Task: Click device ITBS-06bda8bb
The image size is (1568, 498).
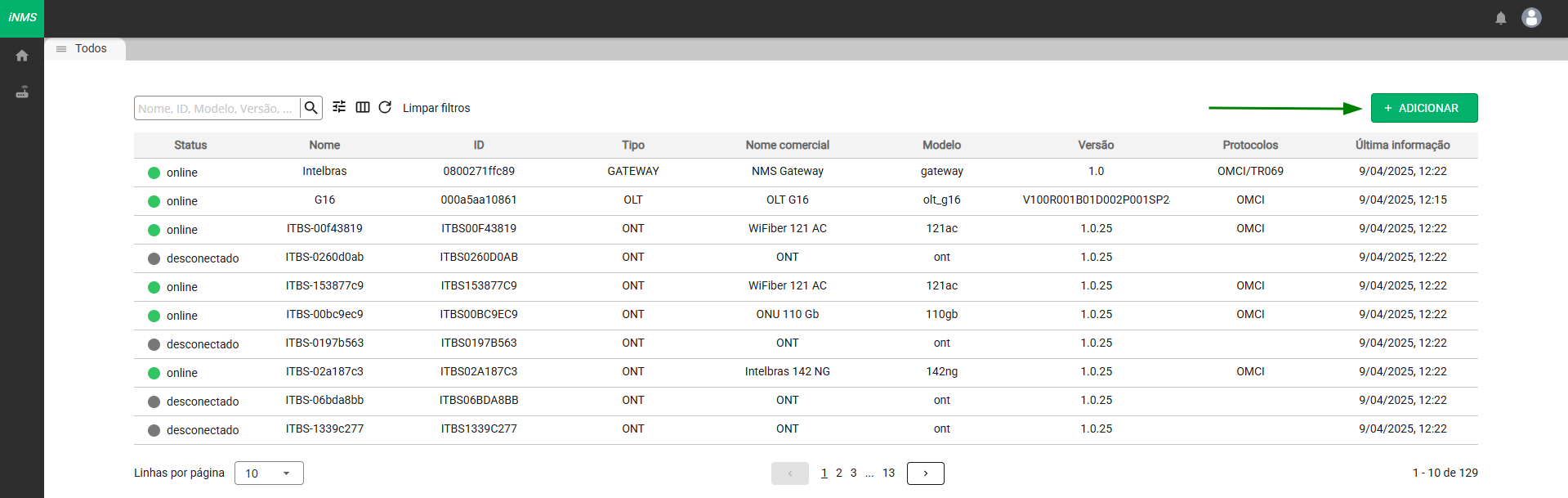Action: click(x=324, y=400)
